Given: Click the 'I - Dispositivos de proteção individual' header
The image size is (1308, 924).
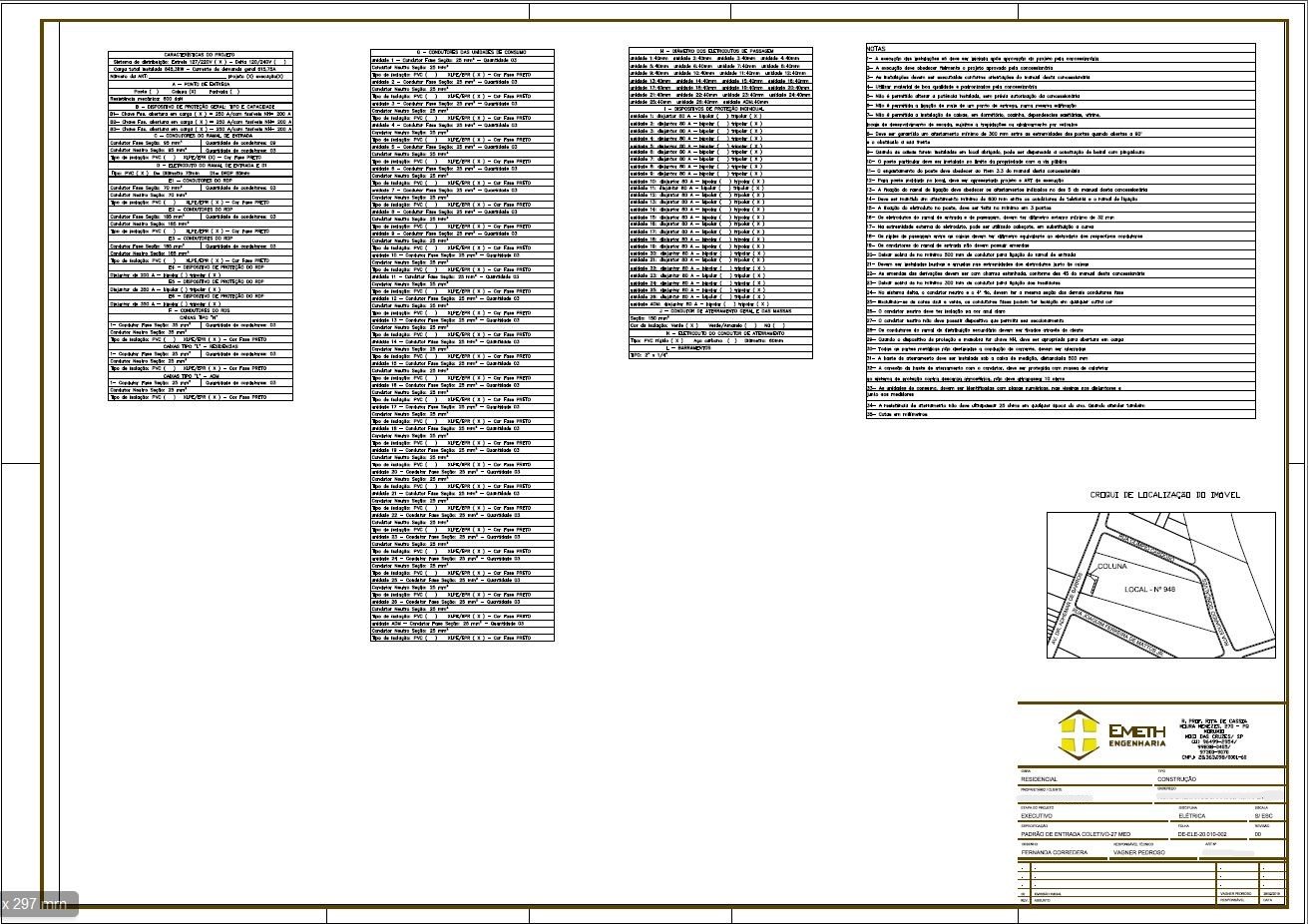Looking at the screenshot, I should (720, 108).
